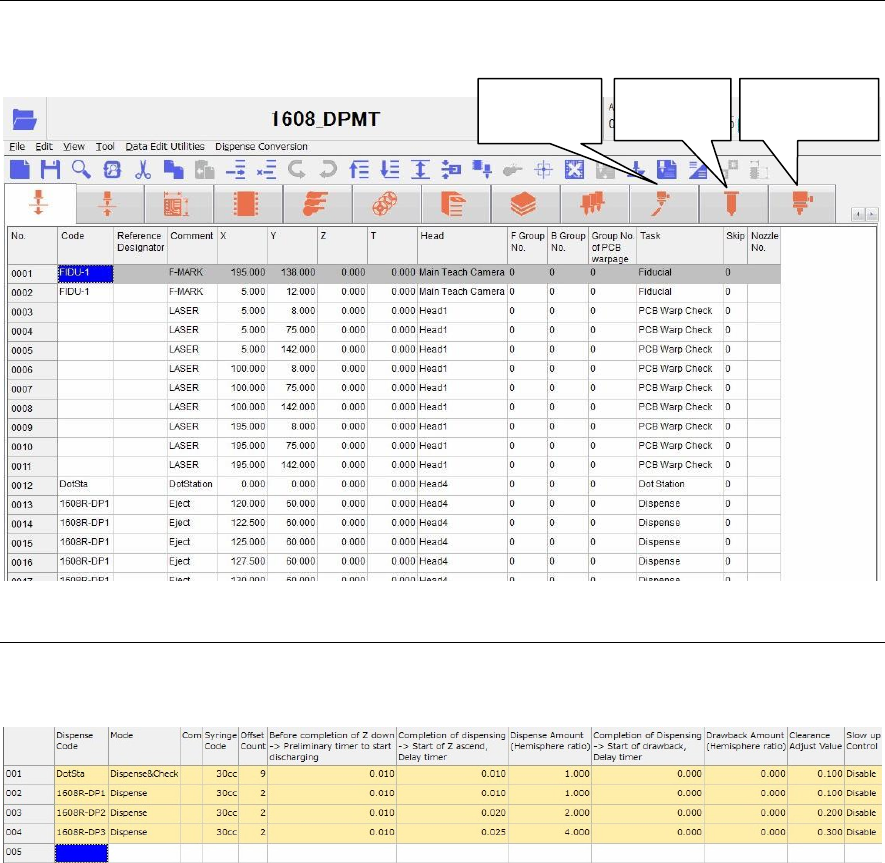Image resolution: width=885 pixels, height=863 pixels.
Task: Click the open folder icon
Action: [x=25, y=120]
